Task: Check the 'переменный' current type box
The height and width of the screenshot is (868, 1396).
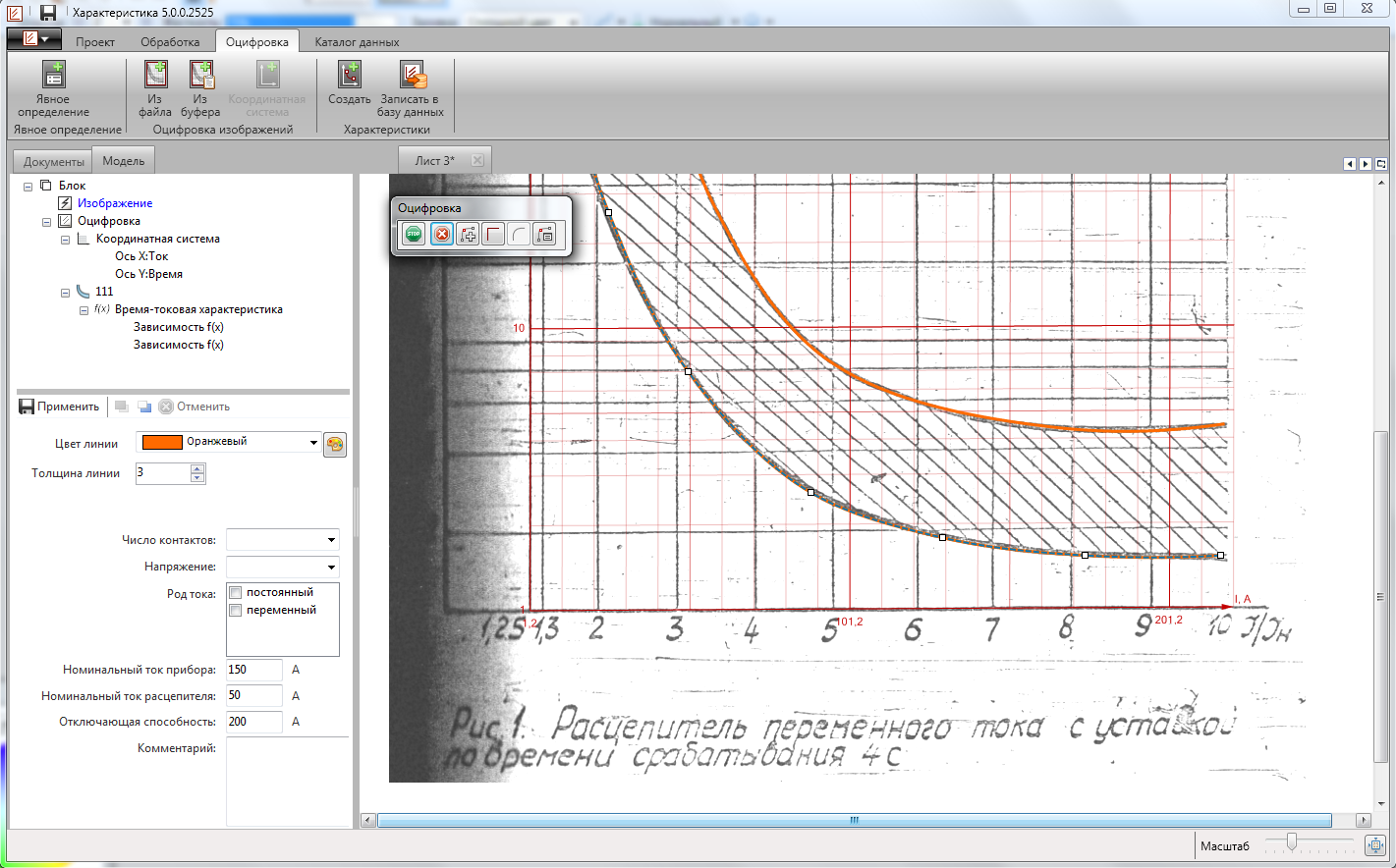Action: click(236, 610)
